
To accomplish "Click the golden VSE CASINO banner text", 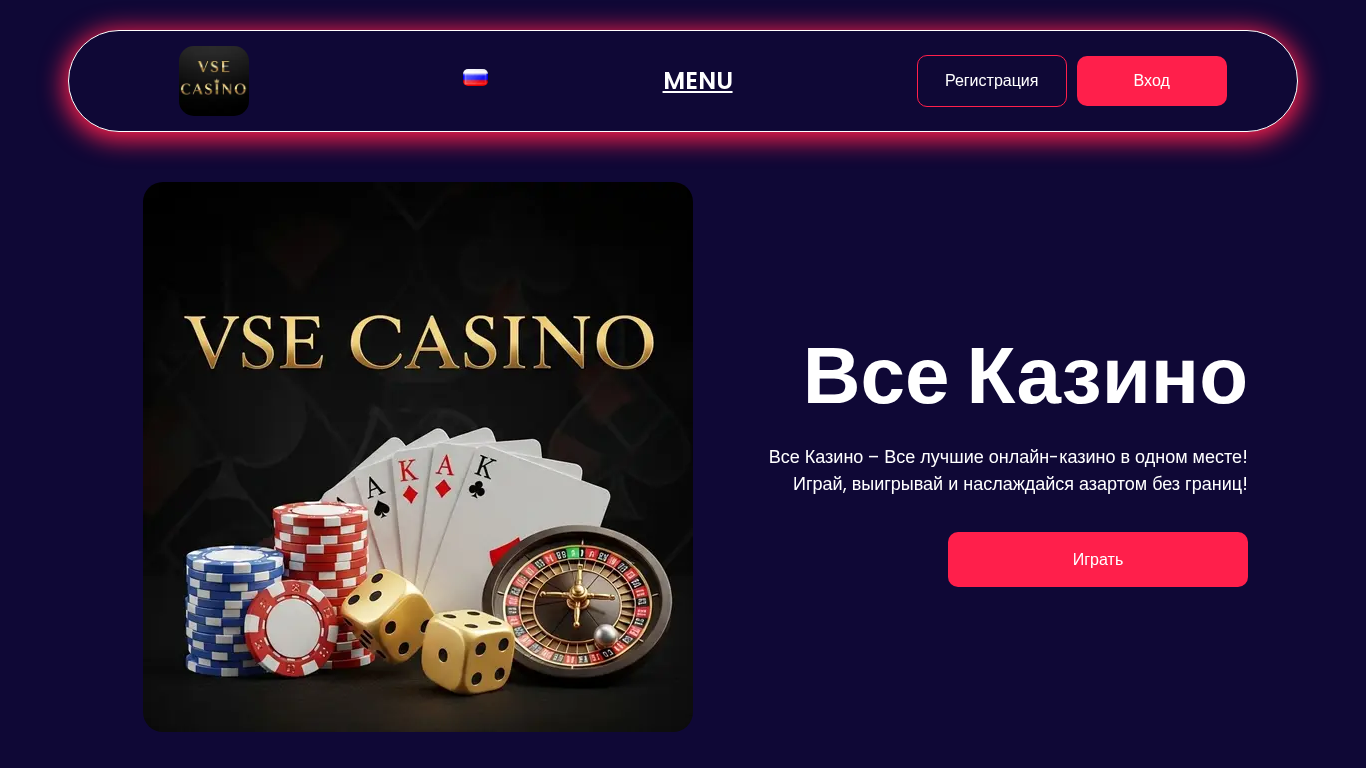I will 419,341.
